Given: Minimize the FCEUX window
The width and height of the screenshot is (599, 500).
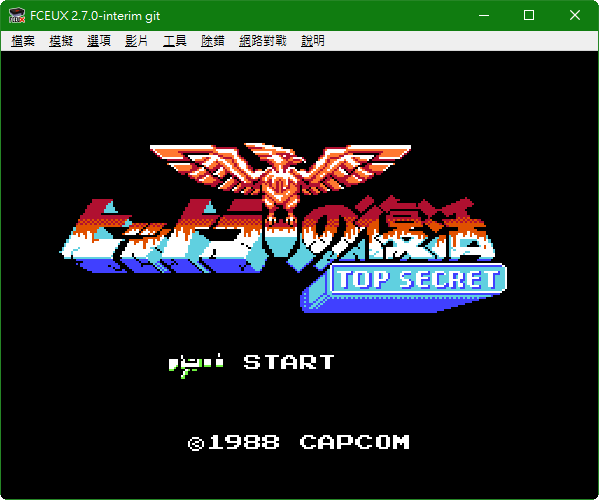Looking at the screenshot, I should (x=484, y=15).
